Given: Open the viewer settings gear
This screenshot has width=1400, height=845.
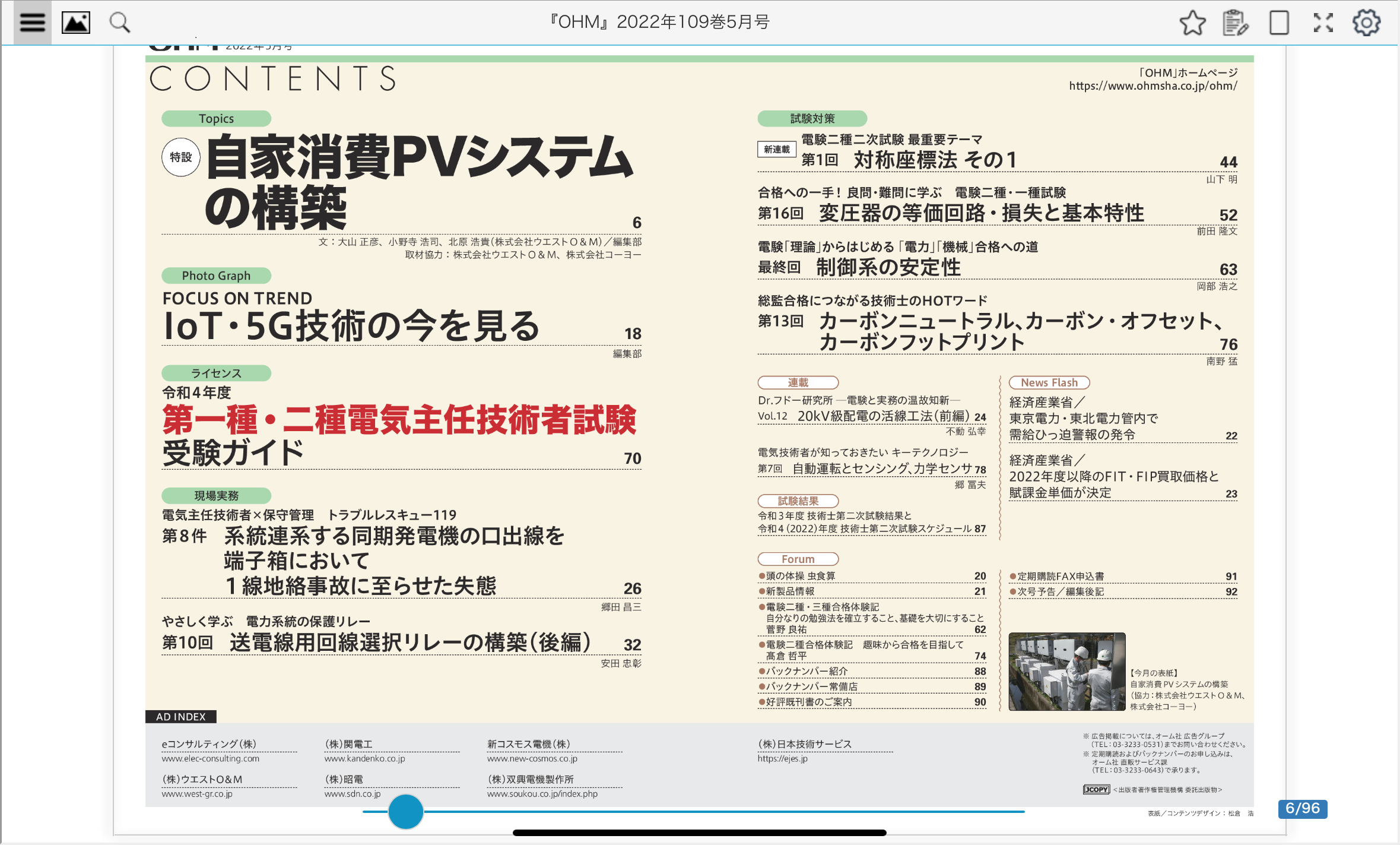Looking at the screenshot, I should [1366, 23].
